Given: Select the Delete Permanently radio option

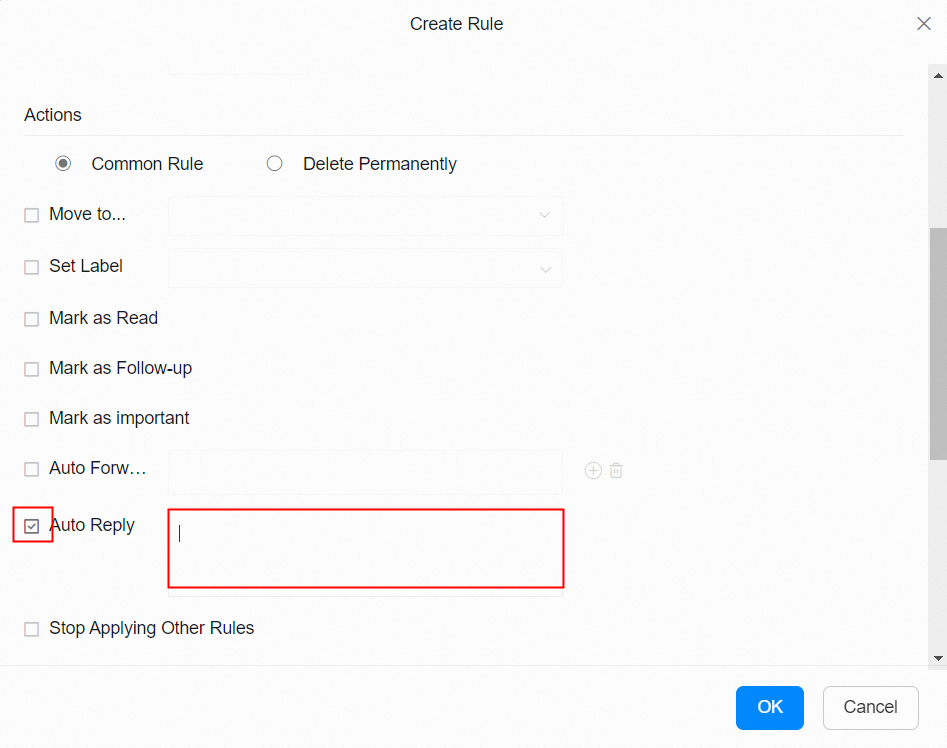Looking at the screenshot, I should 275,164.
